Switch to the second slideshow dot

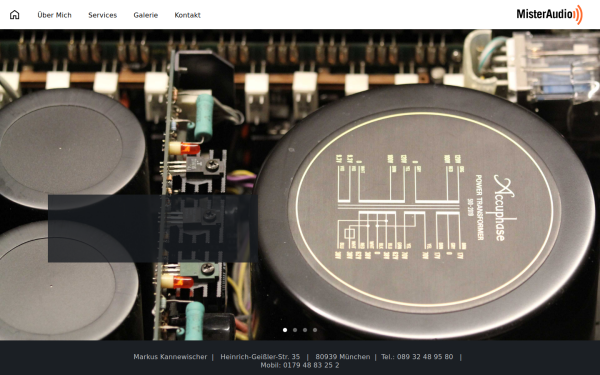tap(295, 330)
